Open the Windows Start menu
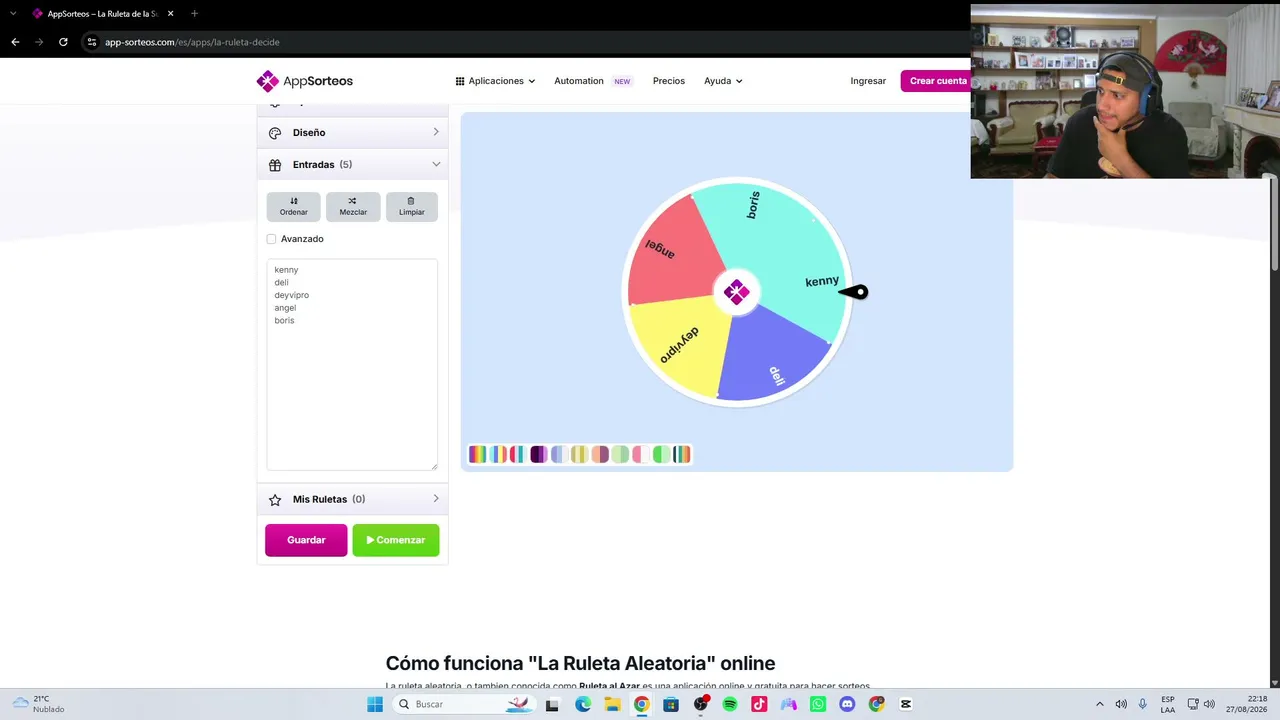 click(375, 704)
